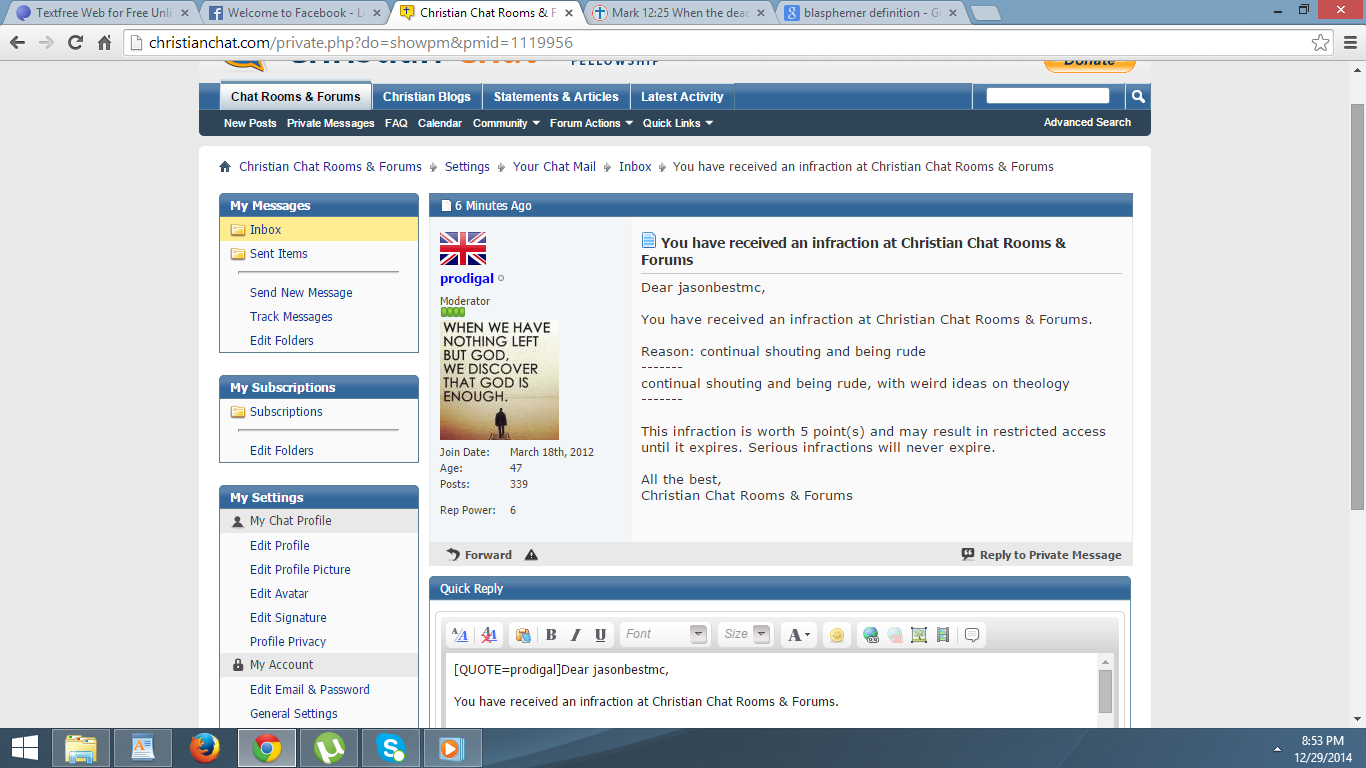Click Edit Avatar link

pos(279,594)
